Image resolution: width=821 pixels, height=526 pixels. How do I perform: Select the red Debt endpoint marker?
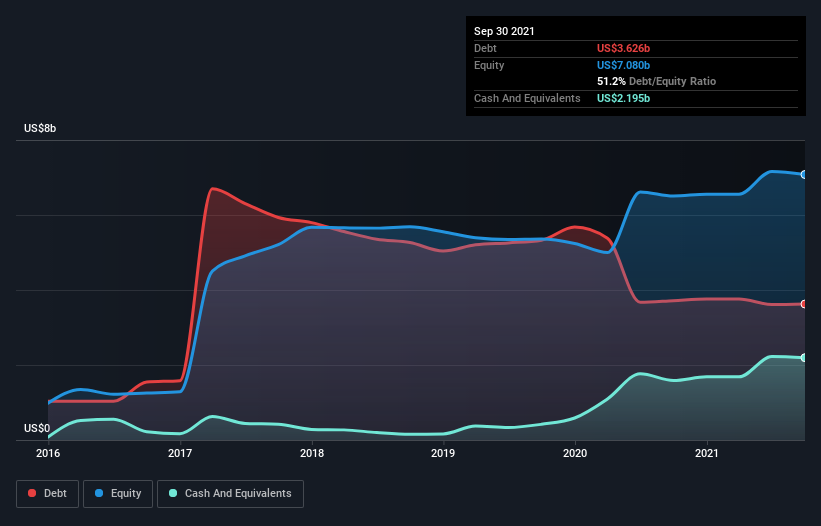click(804, 304)
